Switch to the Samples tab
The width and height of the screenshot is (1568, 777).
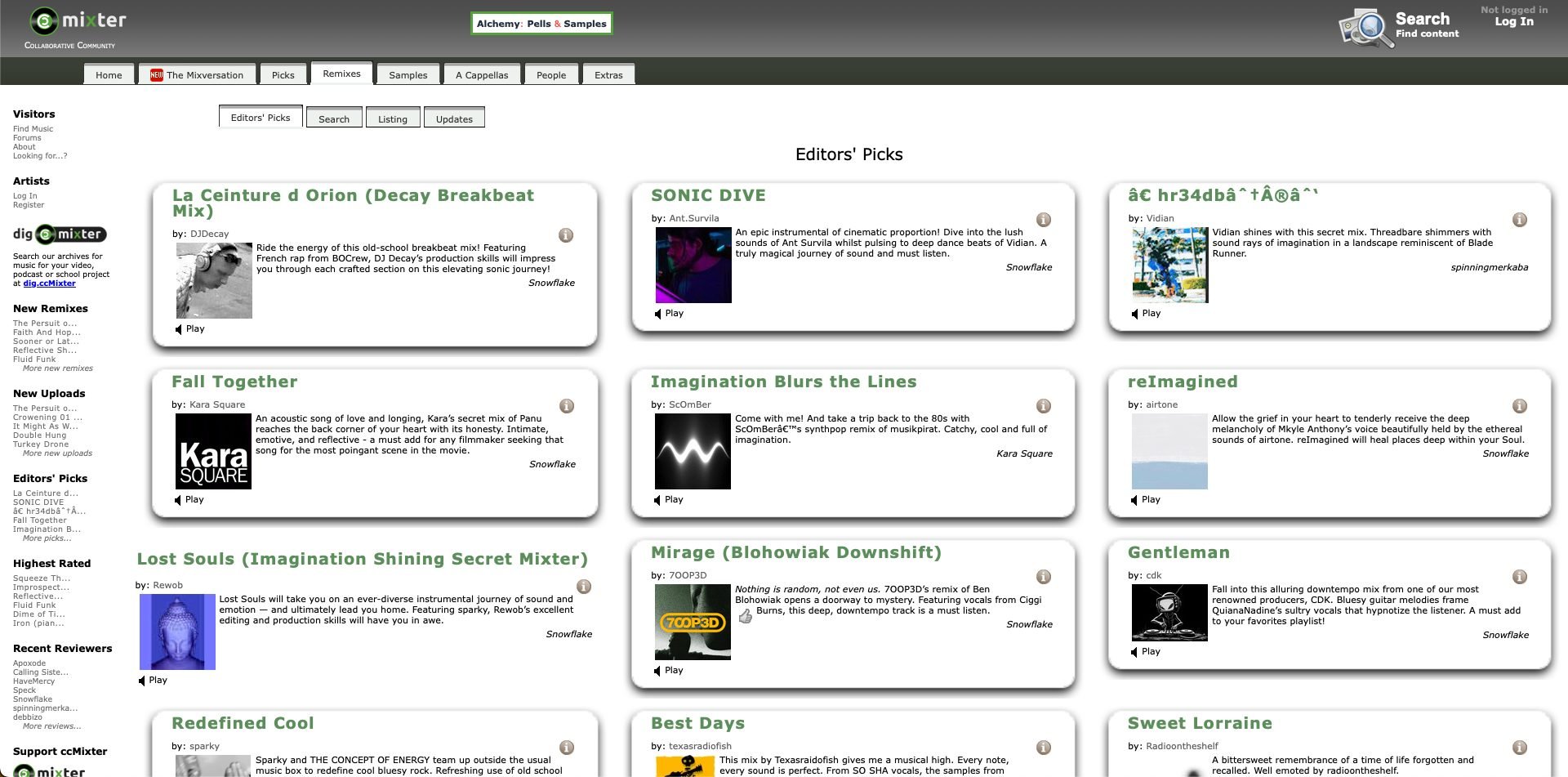tap(408, 75)
